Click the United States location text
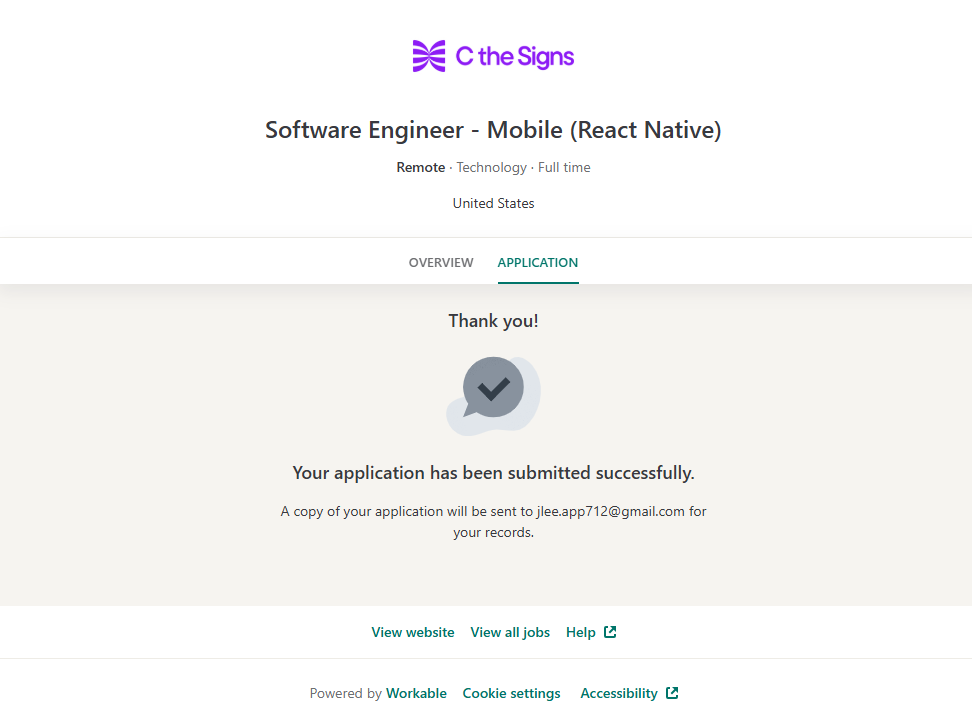The width and height of the screenshot is (972, 727). (493, 203)
